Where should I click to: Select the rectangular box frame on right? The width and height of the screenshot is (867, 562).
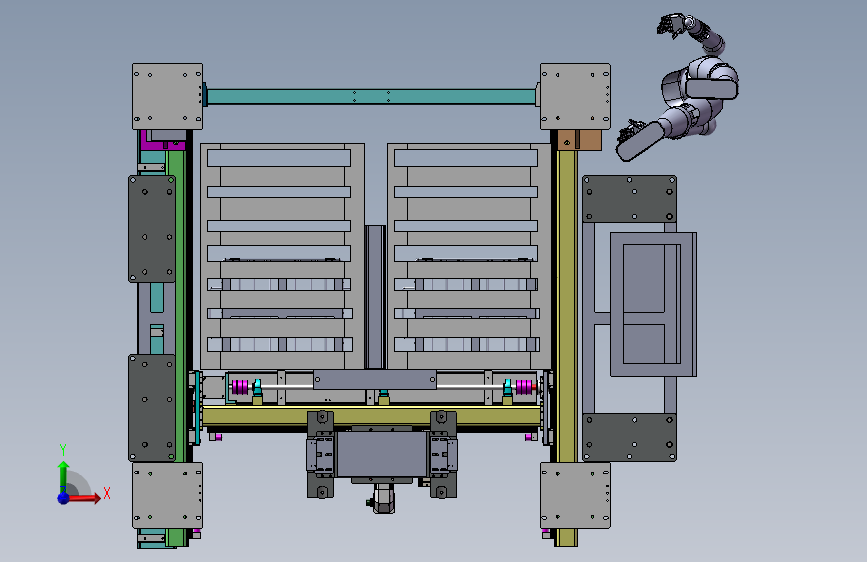pyautogui.click(x=653, y=304)
